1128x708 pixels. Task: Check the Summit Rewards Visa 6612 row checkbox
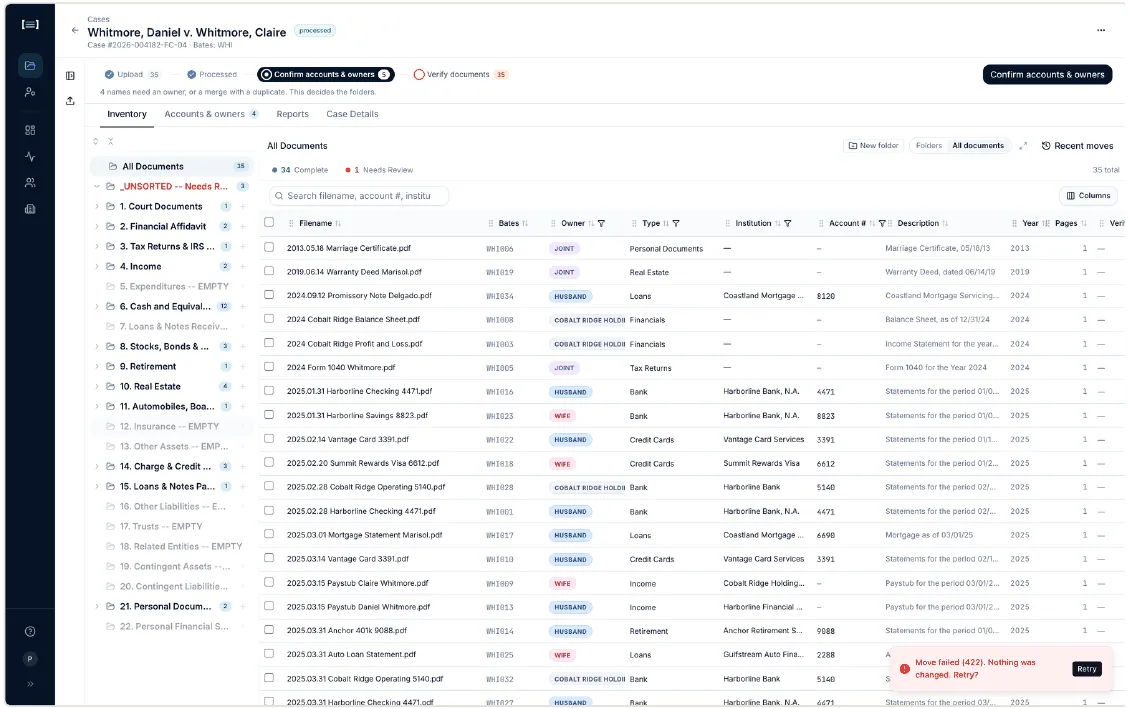(x=269, y=462)
